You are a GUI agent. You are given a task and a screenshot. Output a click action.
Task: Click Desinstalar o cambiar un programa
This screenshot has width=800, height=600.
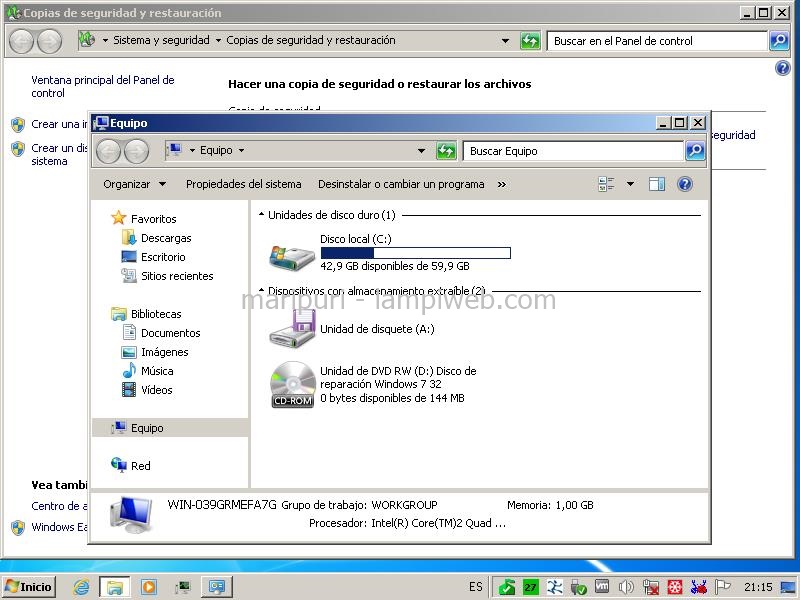tap(401, 184)
